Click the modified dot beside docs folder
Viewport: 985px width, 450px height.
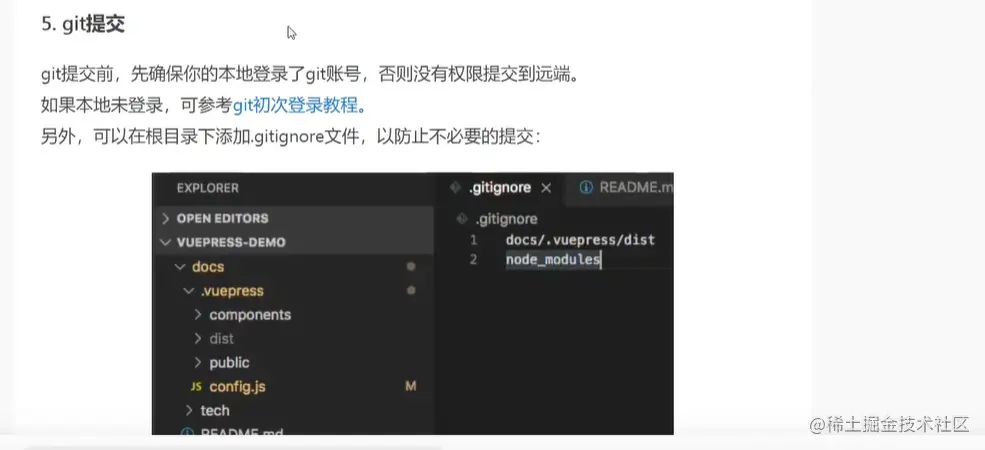click(411, 266)
